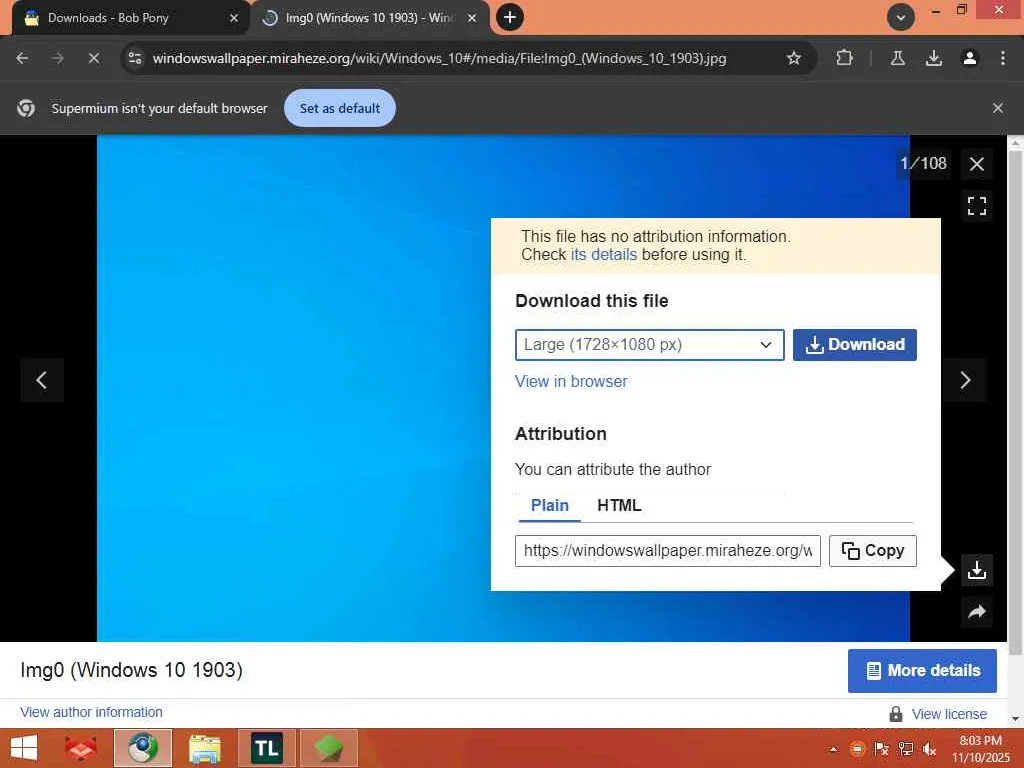Copy the attribution text
The image size is (1024, 768).
[x=873, y=551]
